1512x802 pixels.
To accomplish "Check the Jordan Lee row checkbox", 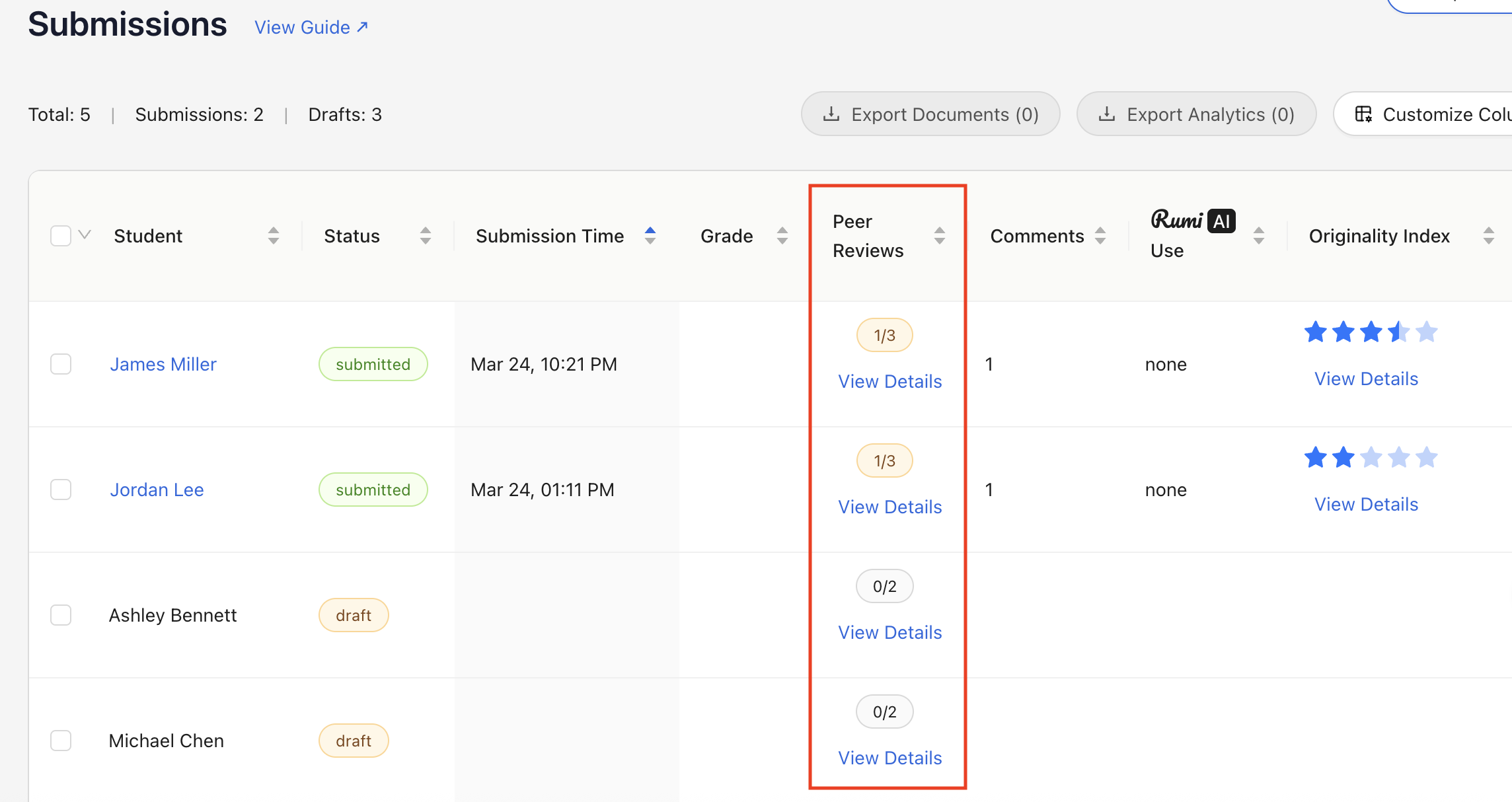I will [x=61, y=490].
